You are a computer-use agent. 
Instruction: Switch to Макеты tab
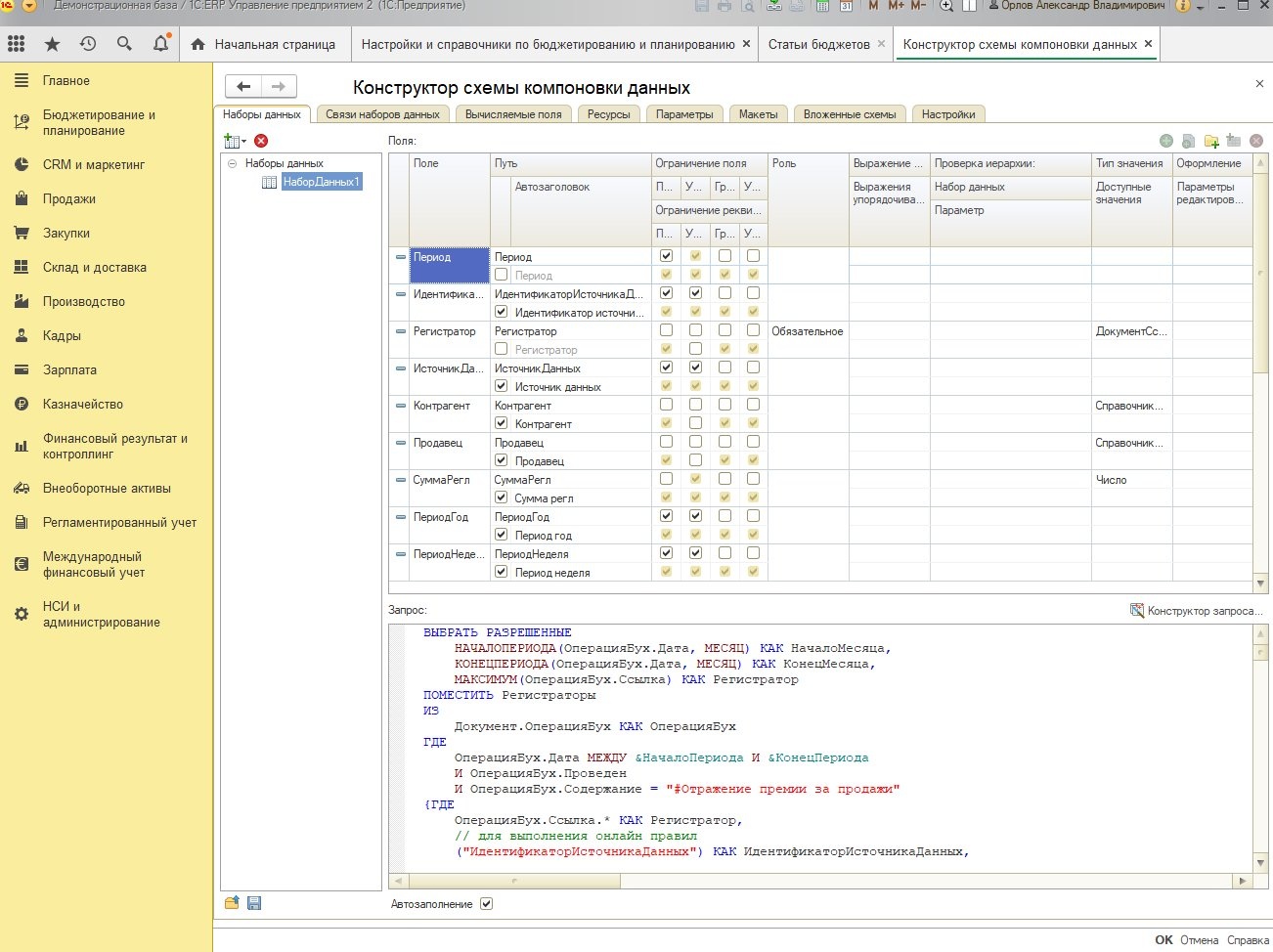click(x=759, y=114)
